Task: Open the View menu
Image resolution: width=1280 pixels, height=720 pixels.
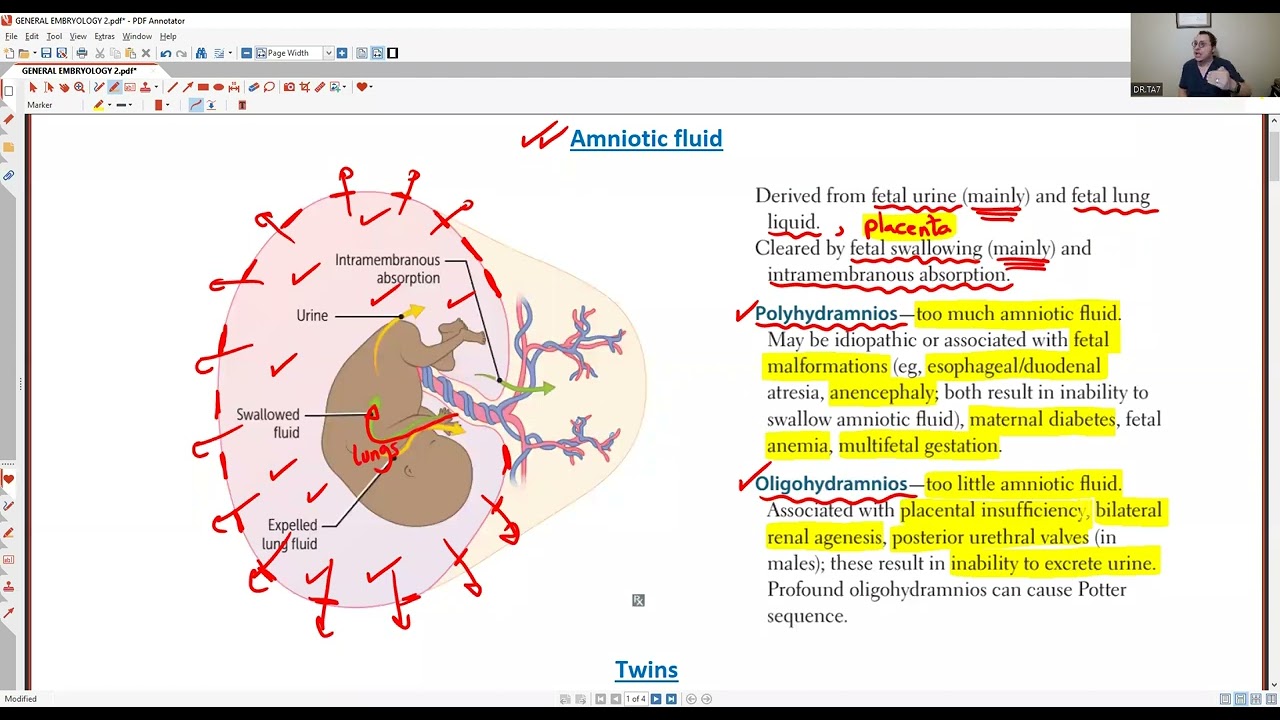Action: [78, 36]
